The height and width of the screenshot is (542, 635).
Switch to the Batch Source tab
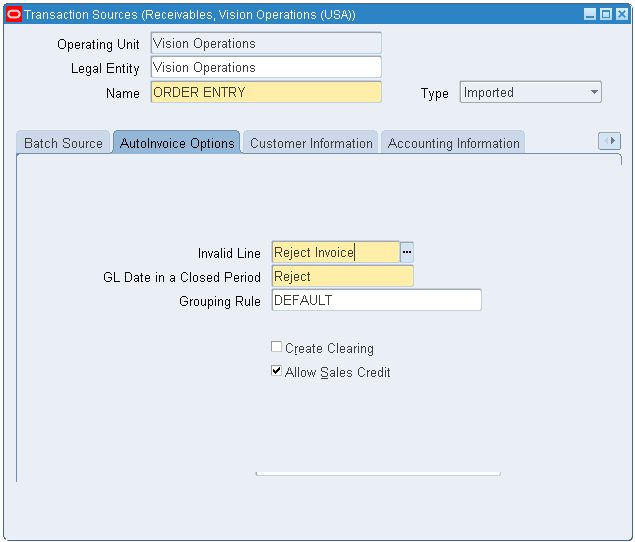tap(63, 143)
